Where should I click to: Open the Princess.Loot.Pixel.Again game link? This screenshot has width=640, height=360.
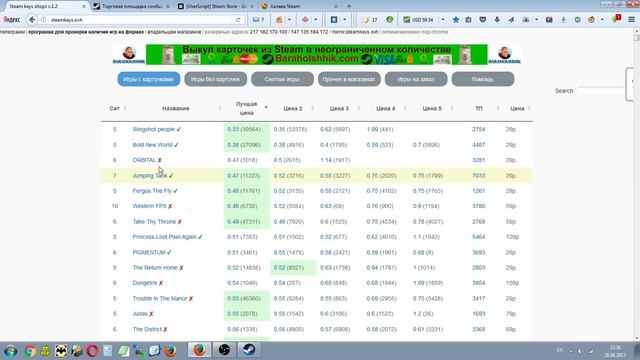pyautogui.click(x=164, y=237)
